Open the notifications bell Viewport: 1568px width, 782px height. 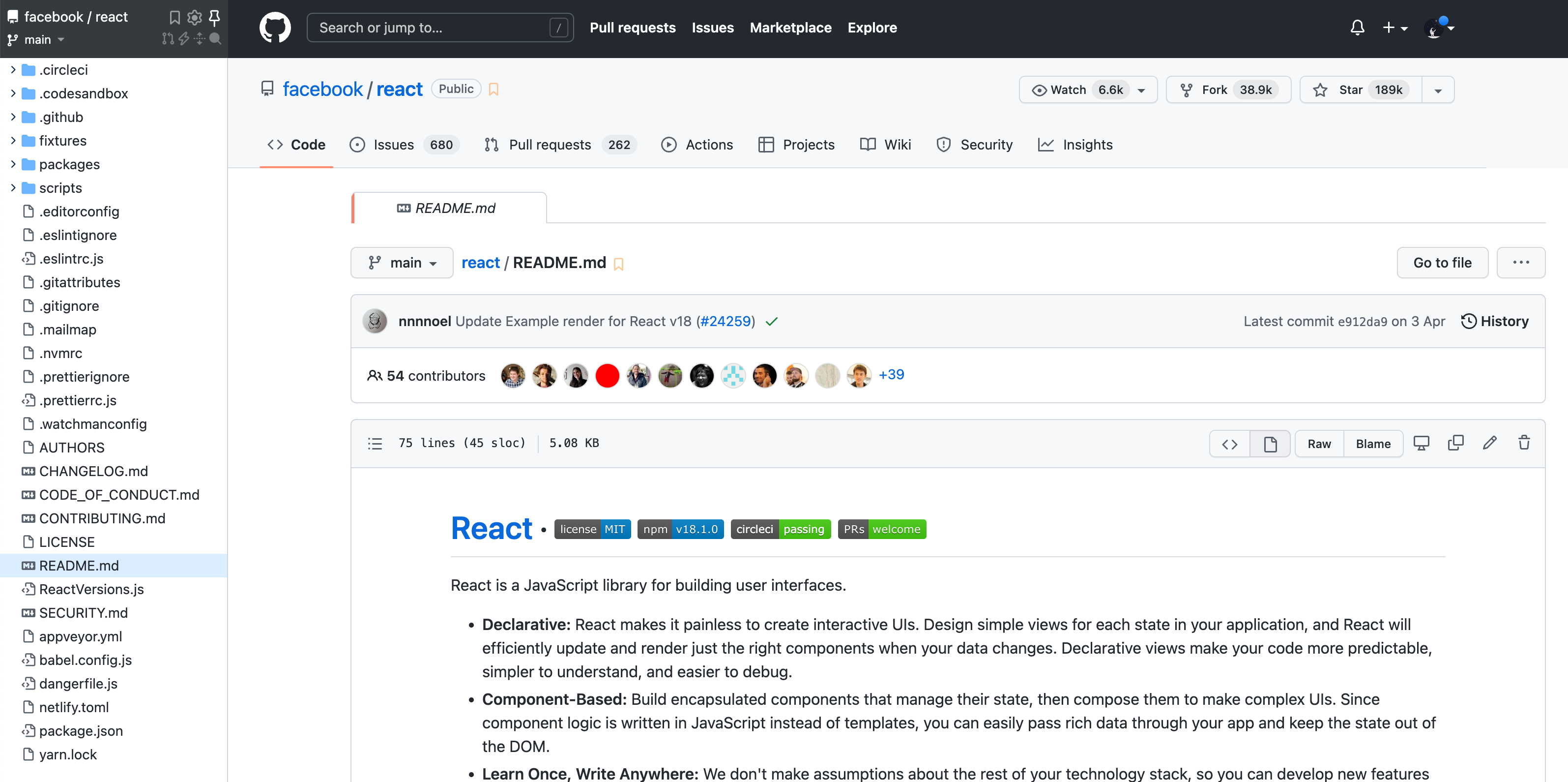(x=1357, y=28)
